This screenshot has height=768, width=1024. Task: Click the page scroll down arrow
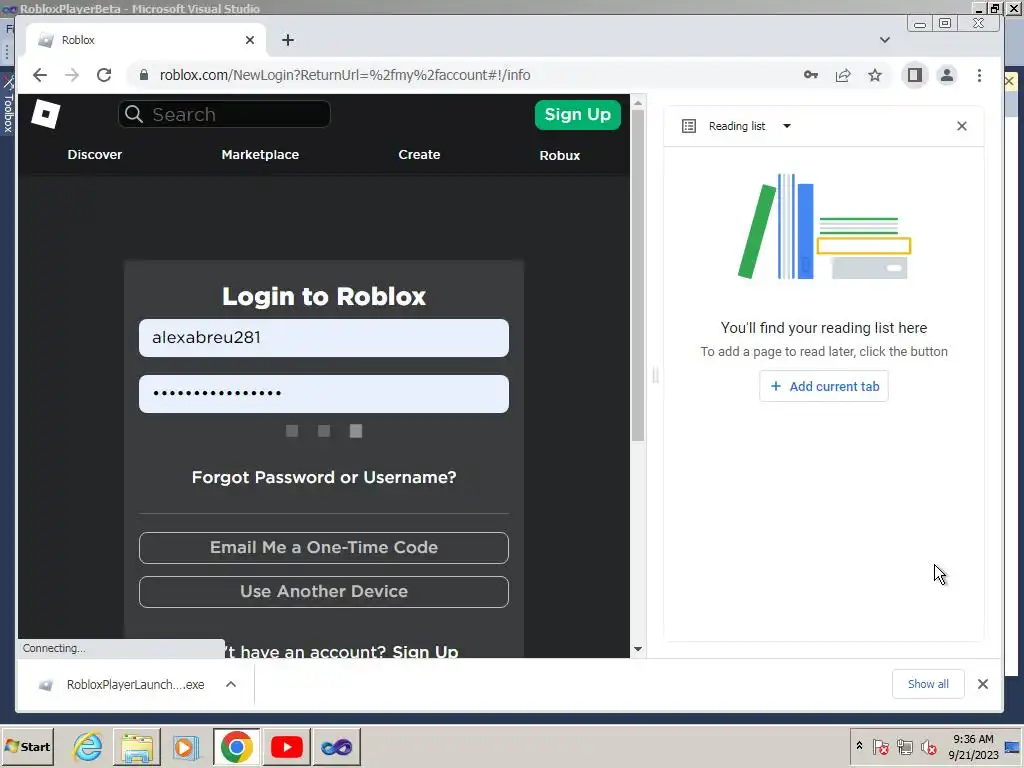(x=638, y=649)
